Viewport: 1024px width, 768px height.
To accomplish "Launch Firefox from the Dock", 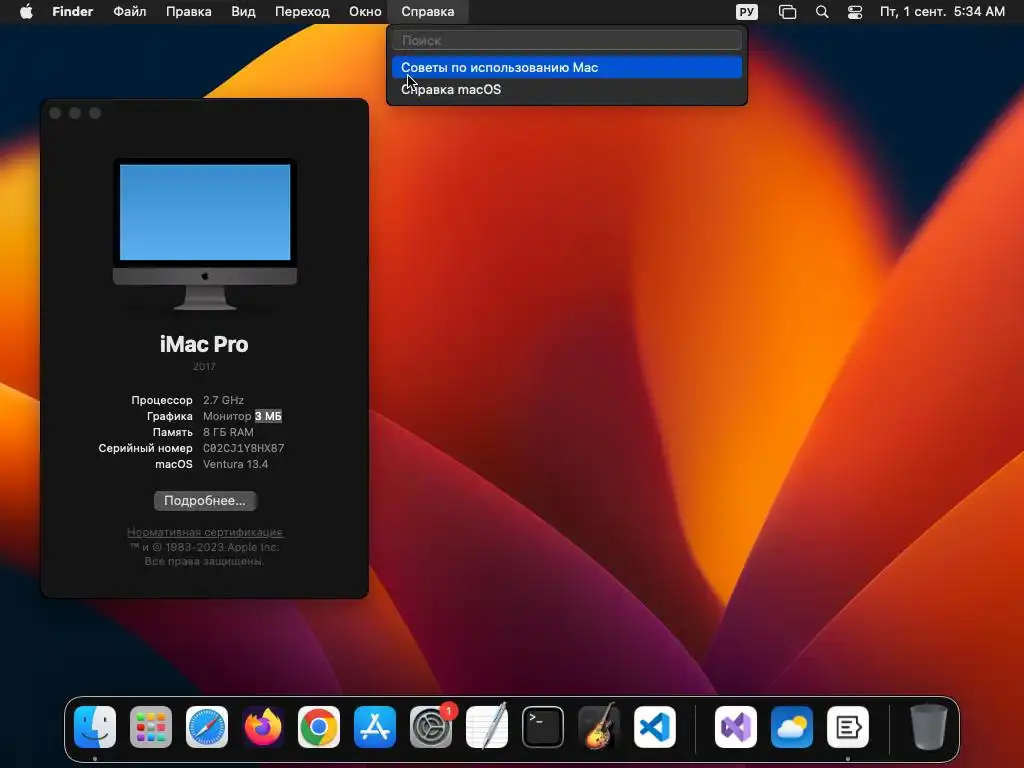I will point(263,727).
